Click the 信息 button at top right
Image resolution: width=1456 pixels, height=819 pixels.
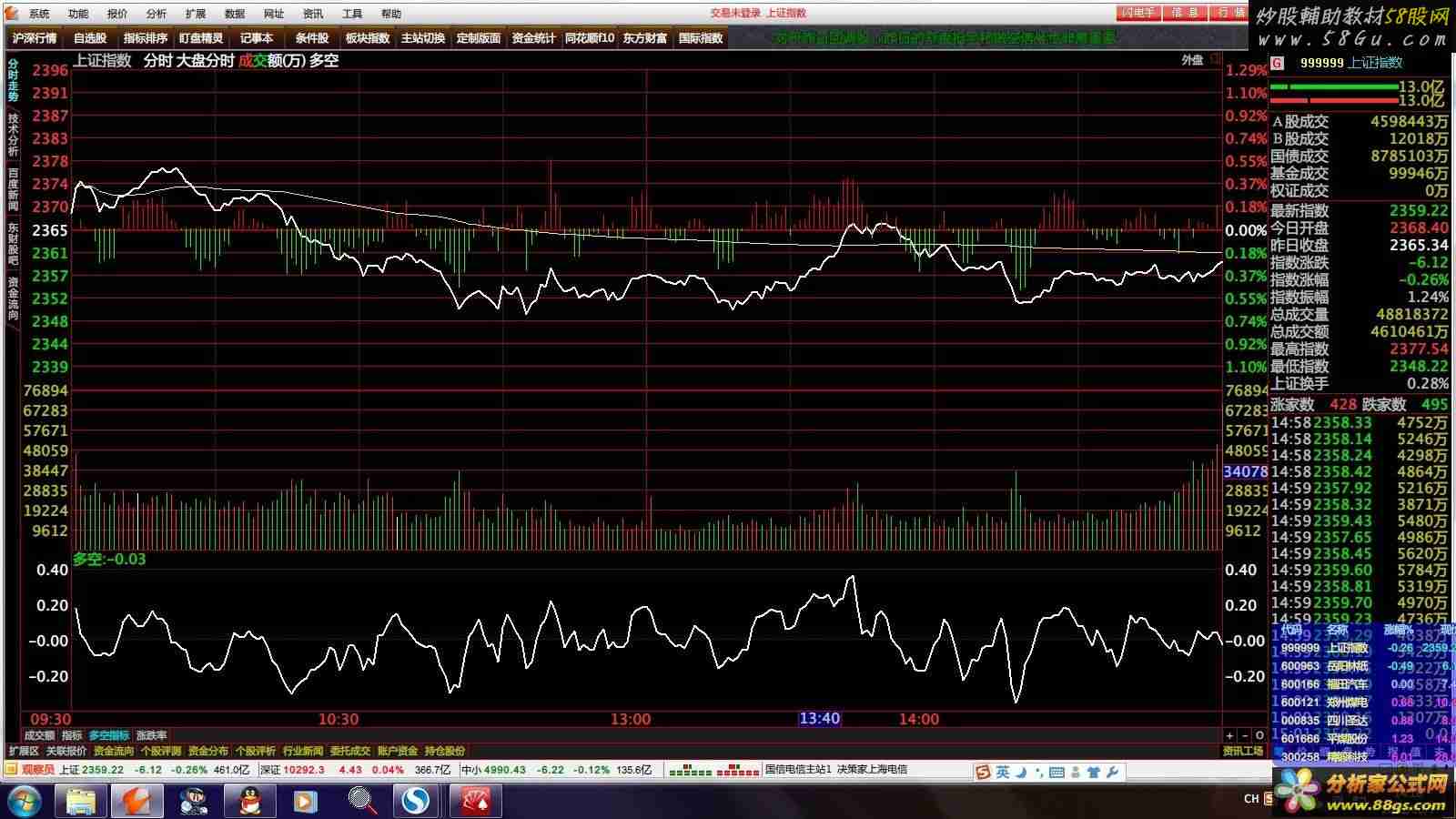click(1186, 13)
